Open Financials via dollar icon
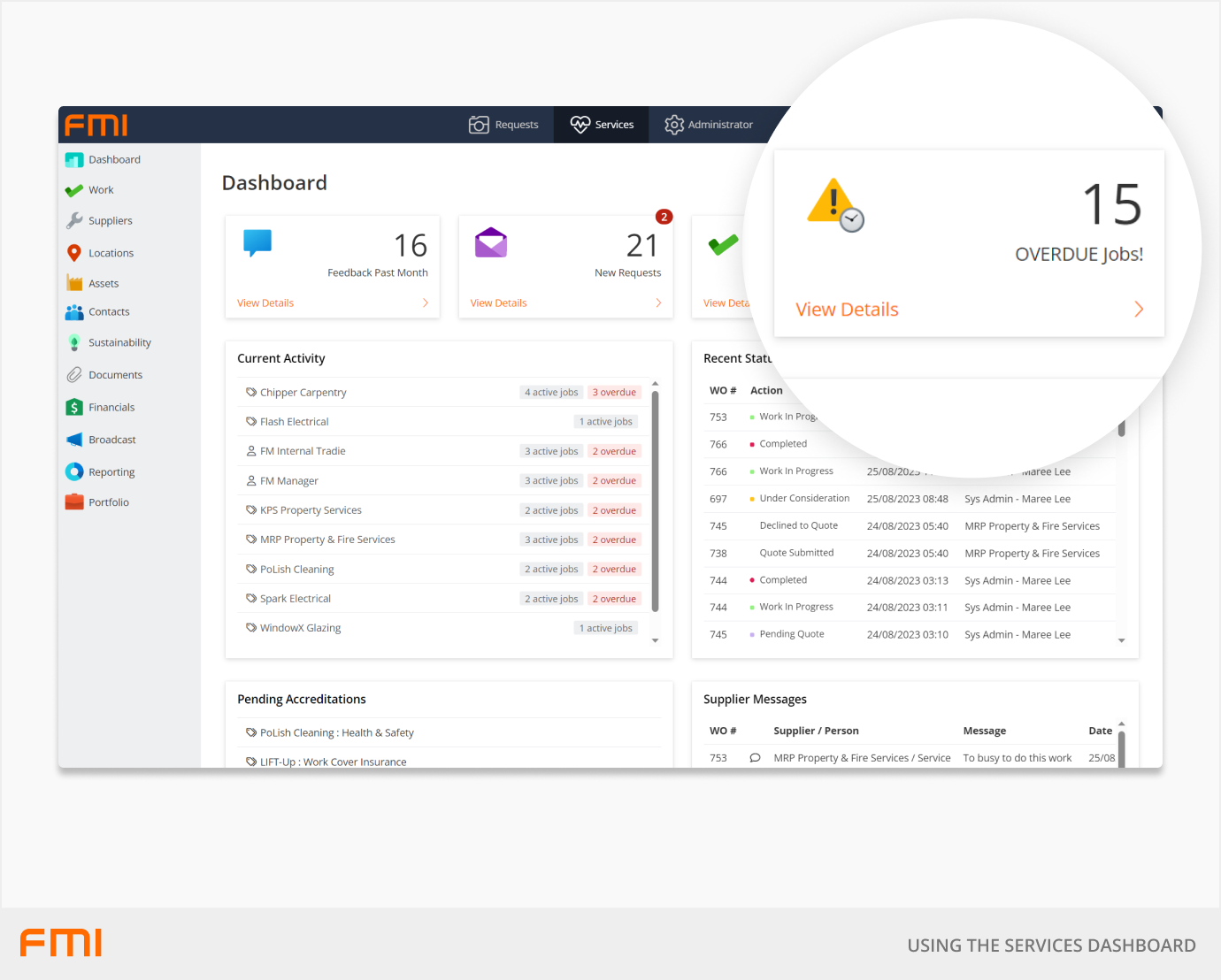 click(74, 408)
